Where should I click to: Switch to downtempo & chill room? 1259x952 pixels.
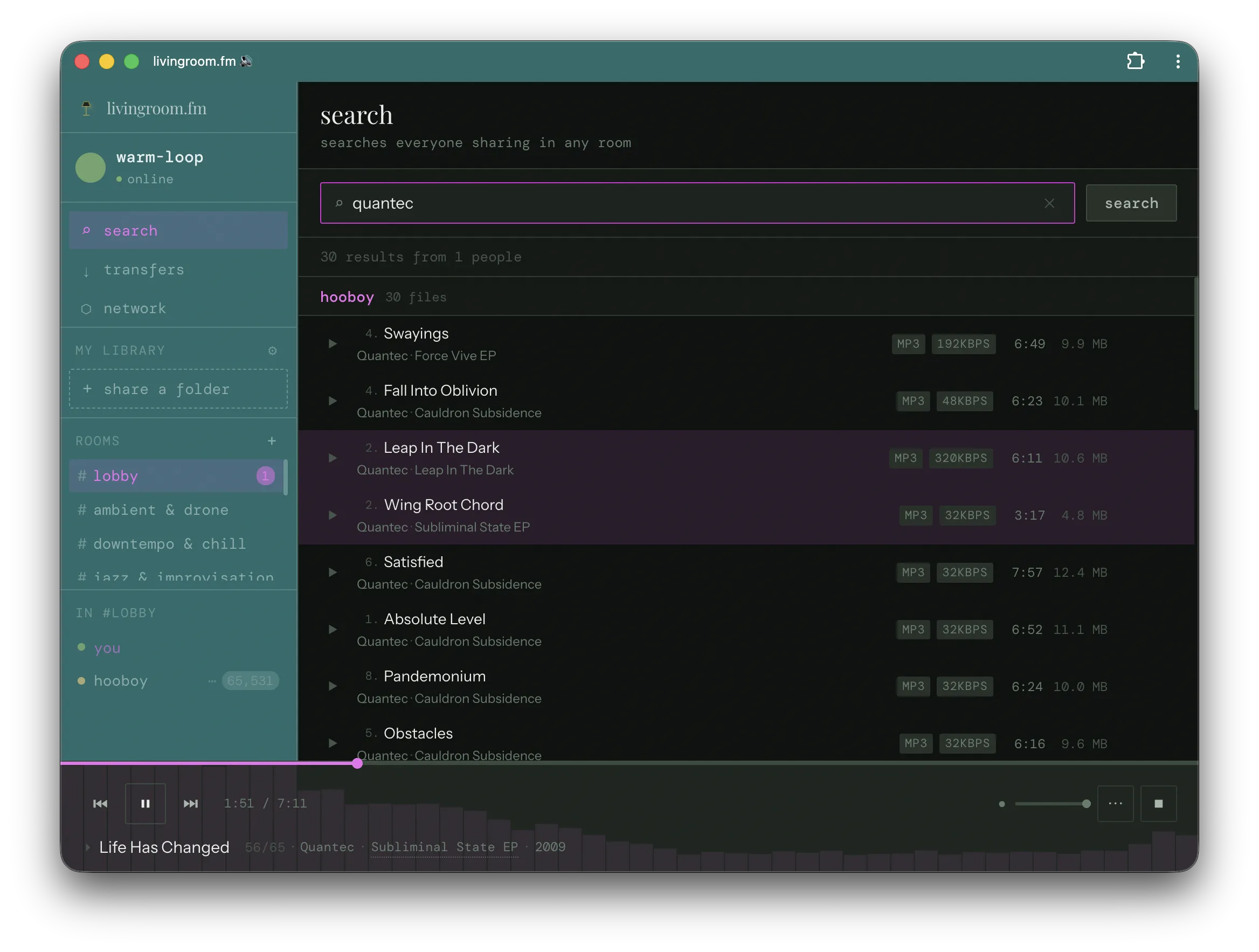[176, 544]
